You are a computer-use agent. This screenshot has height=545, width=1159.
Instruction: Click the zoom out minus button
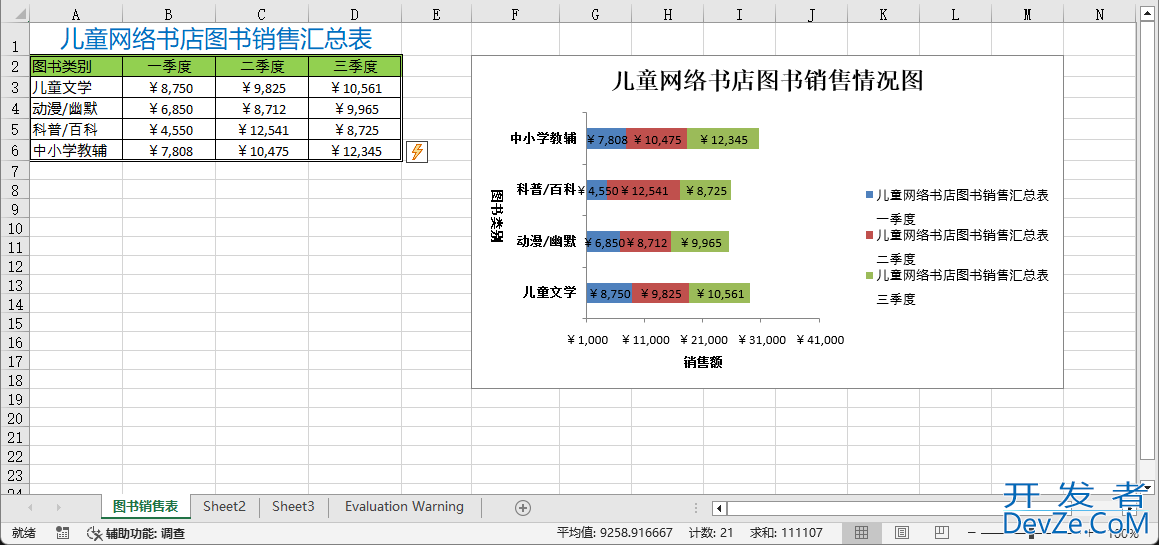coord(972,532)
